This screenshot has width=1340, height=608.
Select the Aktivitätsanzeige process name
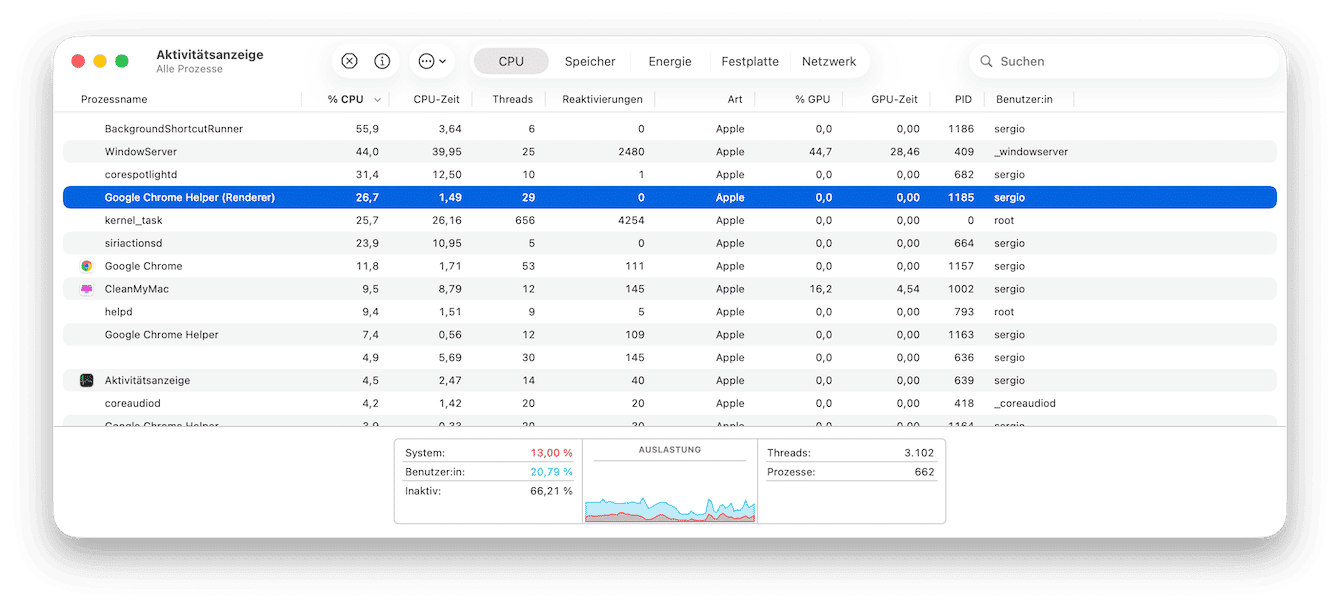click(x=147, y=380)
